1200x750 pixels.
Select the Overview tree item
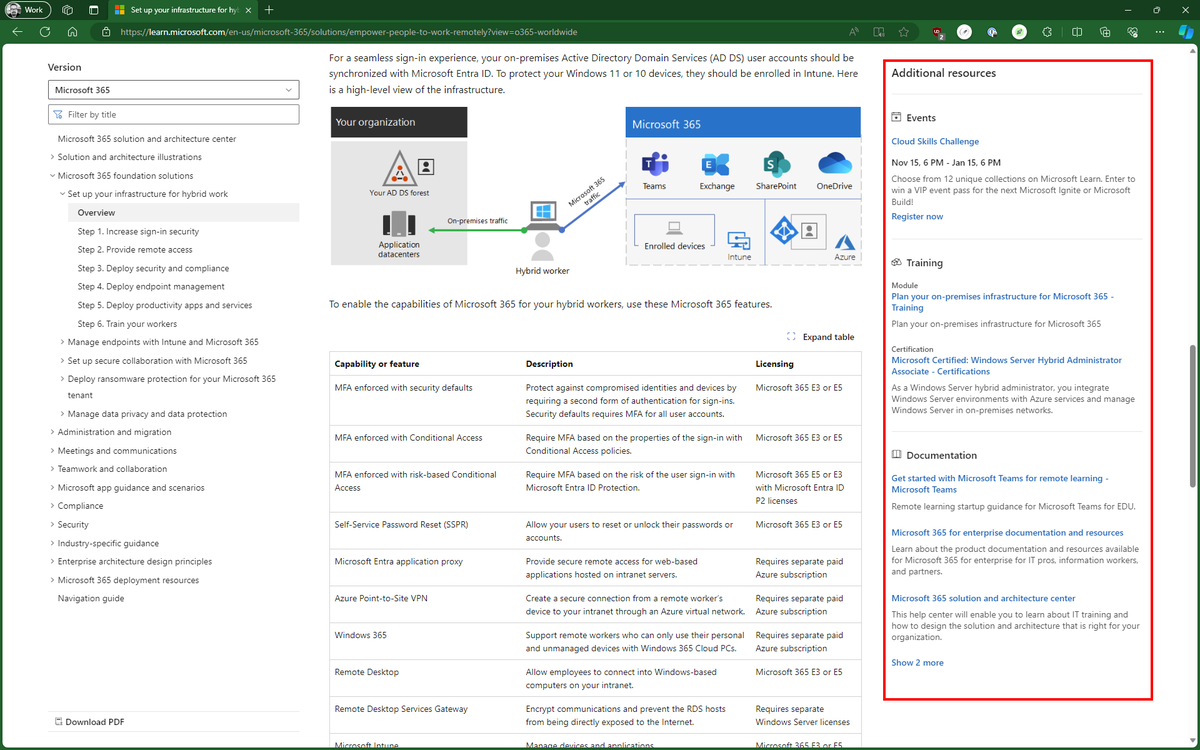point(183,213)
